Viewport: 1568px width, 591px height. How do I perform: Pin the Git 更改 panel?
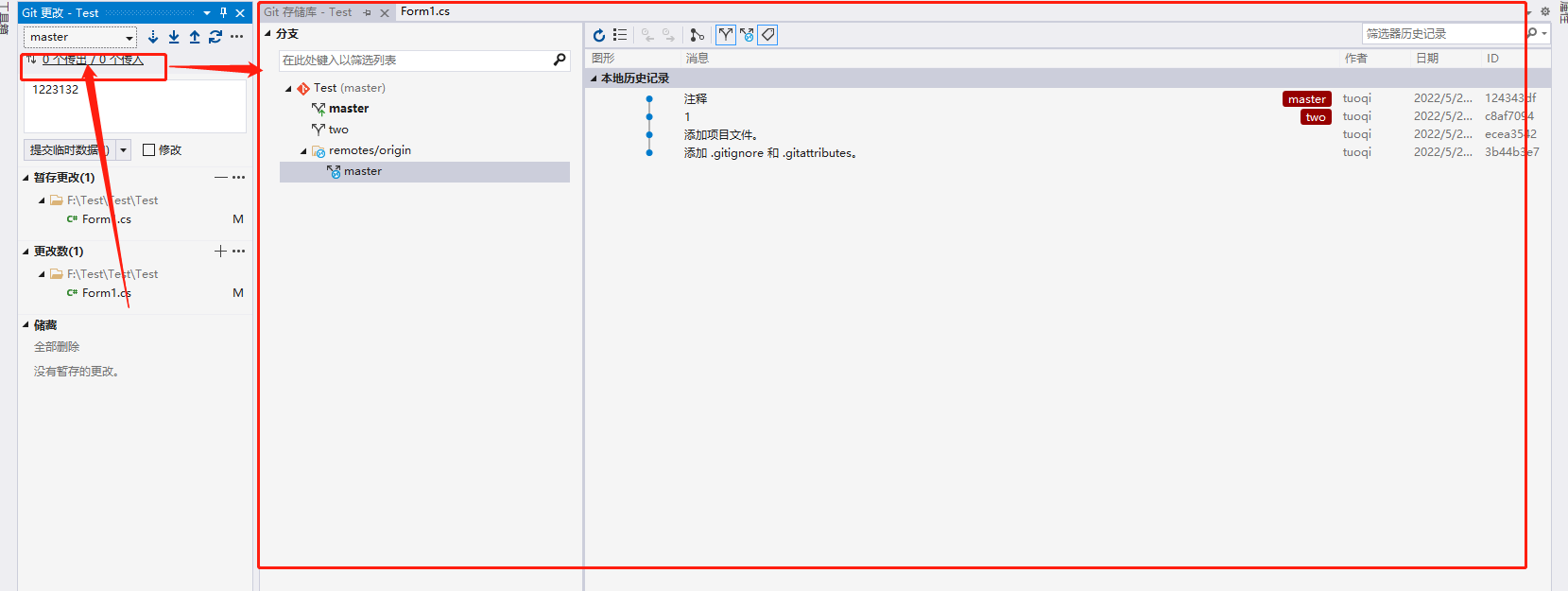click(224, 12)
